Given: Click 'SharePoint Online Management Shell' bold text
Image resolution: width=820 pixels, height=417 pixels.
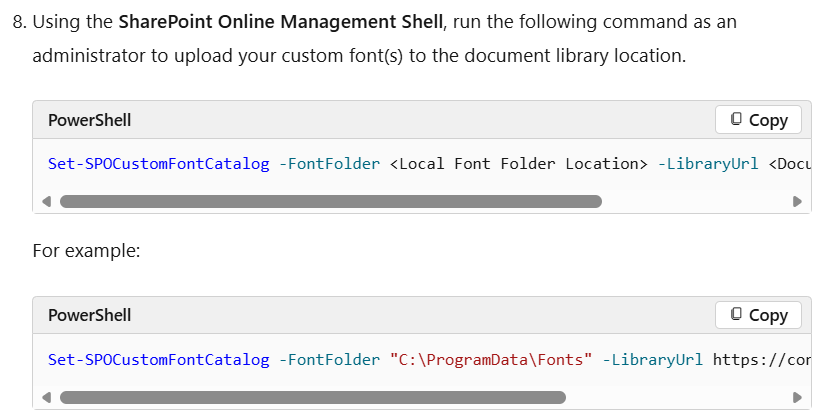Looking at the screenshot, I should (x=281, y=22).
